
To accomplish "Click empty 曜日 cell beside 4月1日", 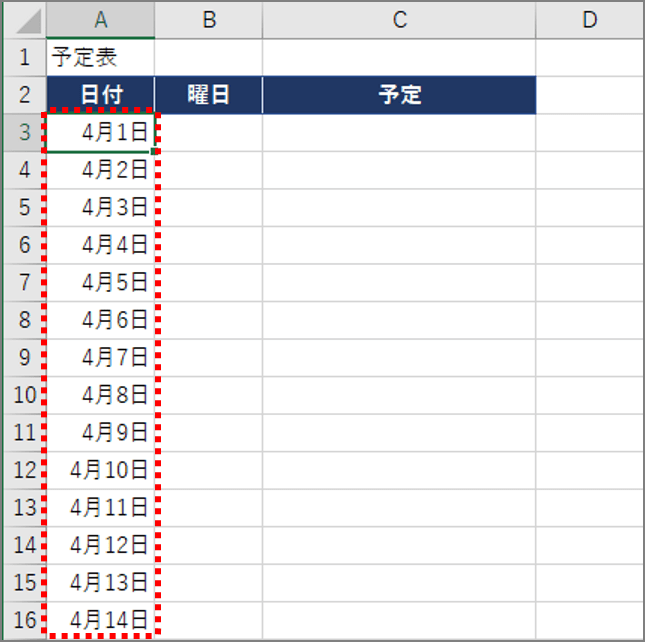I will pos(209,132).
